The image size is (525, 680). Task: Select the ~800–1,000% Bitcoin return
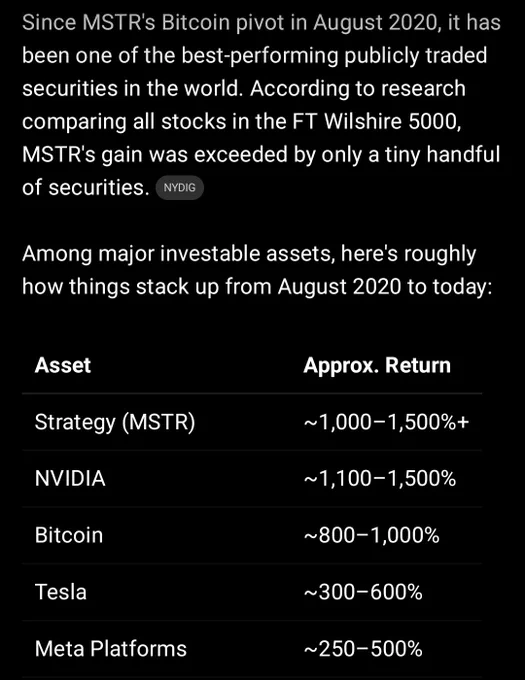[372, 535]
